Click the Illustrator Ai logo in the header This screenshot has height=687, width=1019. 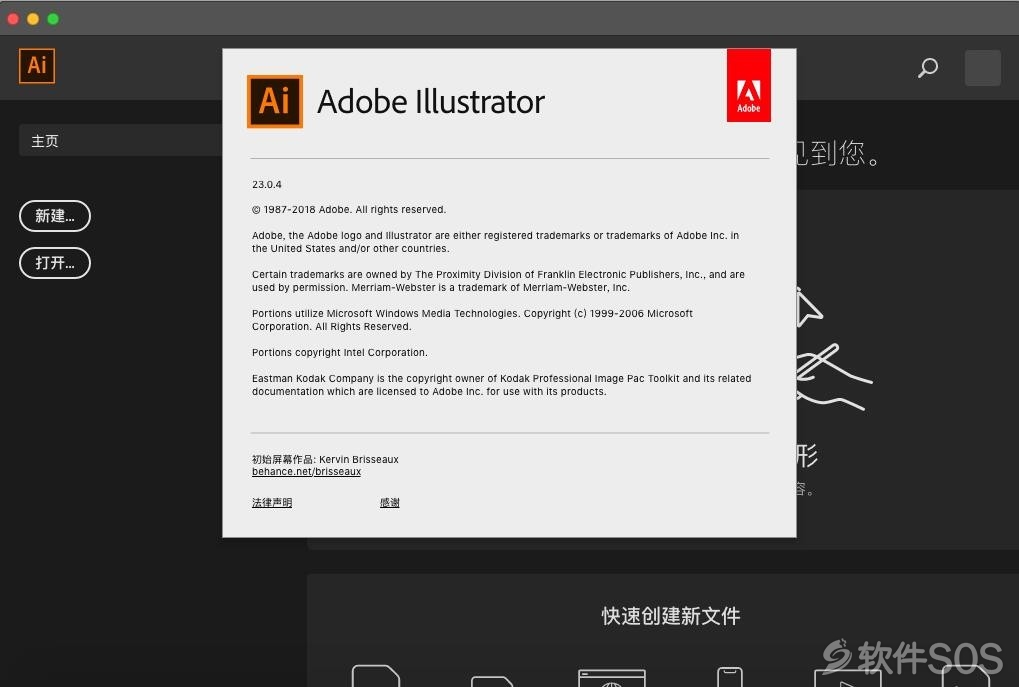(37, 66)
